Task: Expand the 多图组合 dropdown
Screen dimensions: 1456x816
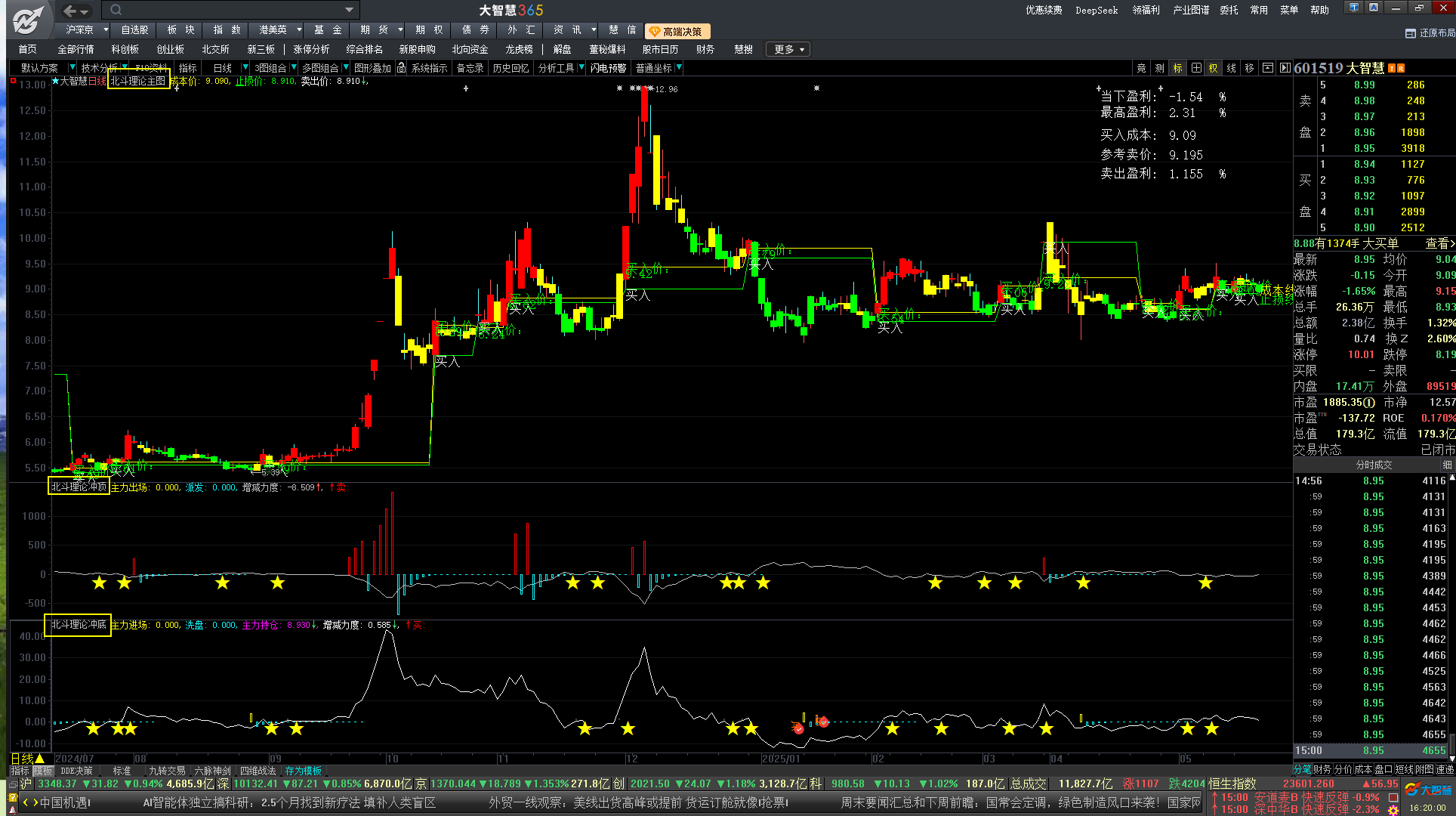Action: (x=345, y=68)
